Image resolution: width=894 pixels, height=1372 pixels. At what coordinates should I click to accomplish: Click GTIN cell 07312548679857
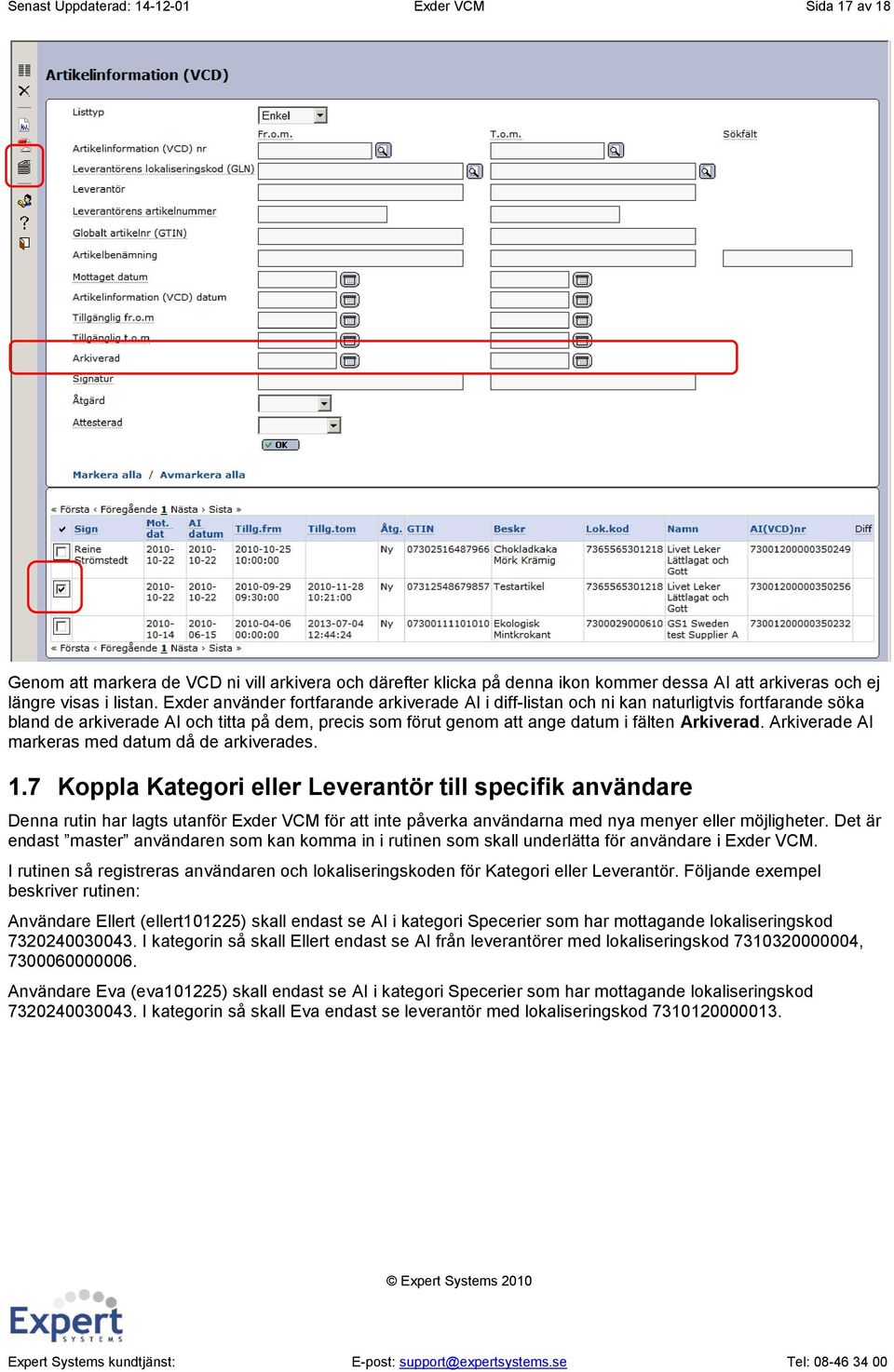point(448,586)
